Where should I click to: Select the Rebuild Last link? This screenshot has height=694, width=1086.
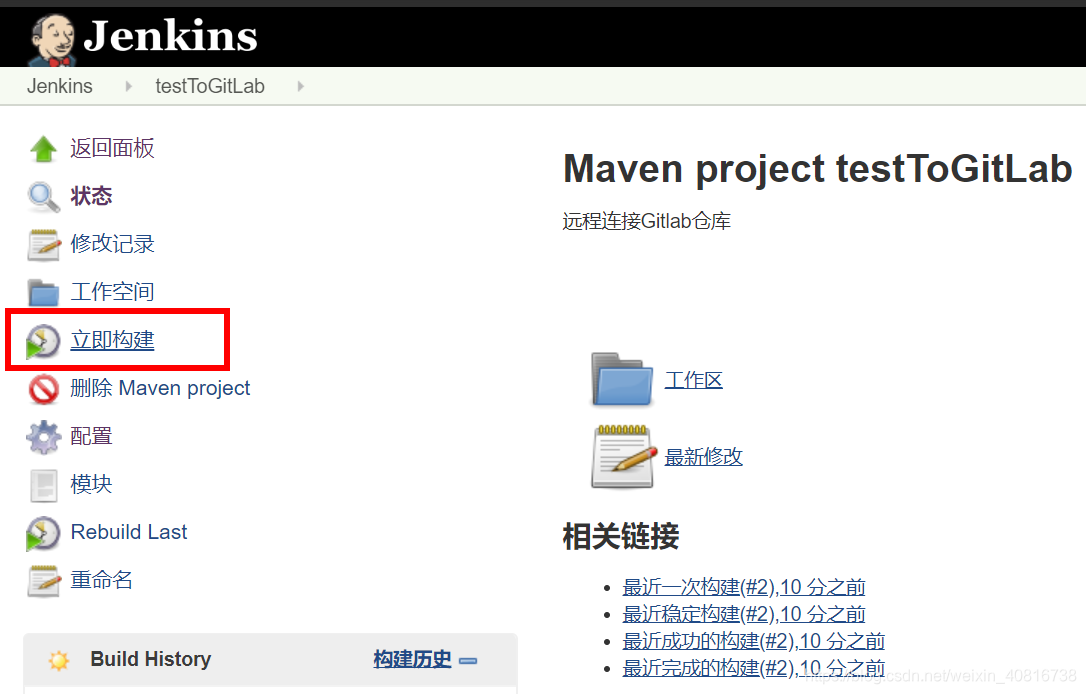[x=129, y=532]
